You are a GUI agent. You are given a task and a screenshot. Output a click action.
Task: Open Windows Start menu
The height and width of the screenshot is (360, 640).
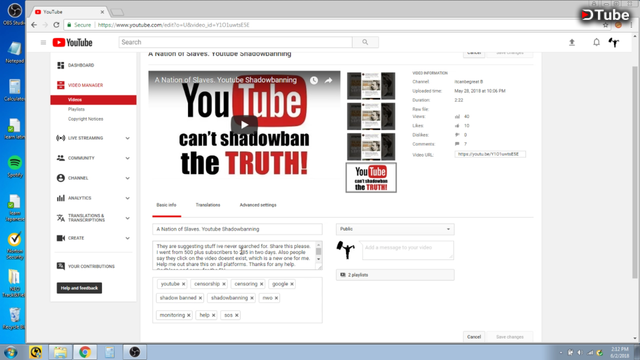pos(11,352)
